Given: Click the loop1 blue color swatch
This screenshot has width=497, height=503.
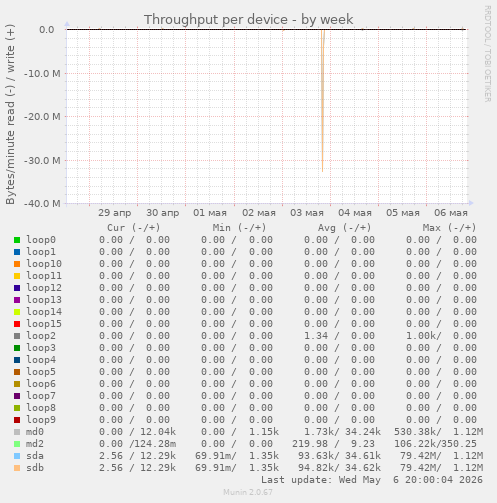Looking at the screenshot, I should coord(17,252).
